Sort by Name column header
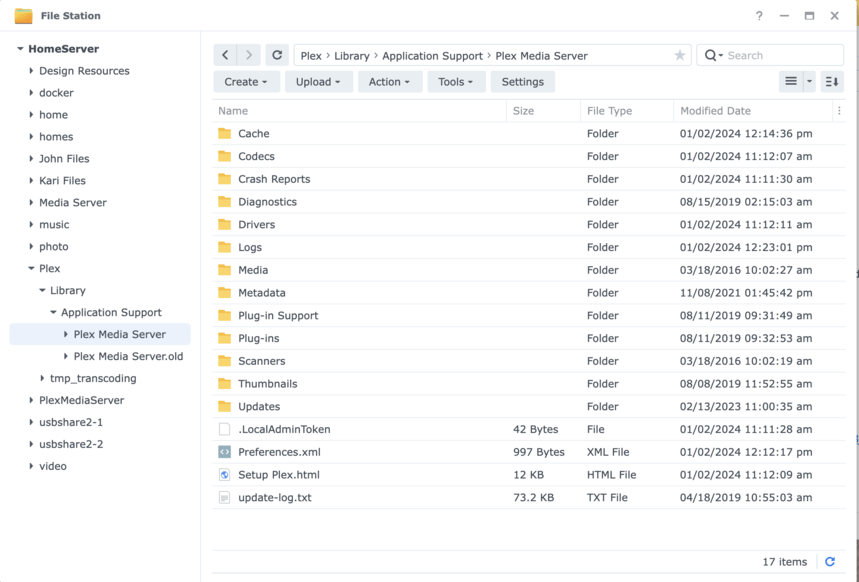Image resolution: width=859 pixels, height=582 pixels. (359, 111)
